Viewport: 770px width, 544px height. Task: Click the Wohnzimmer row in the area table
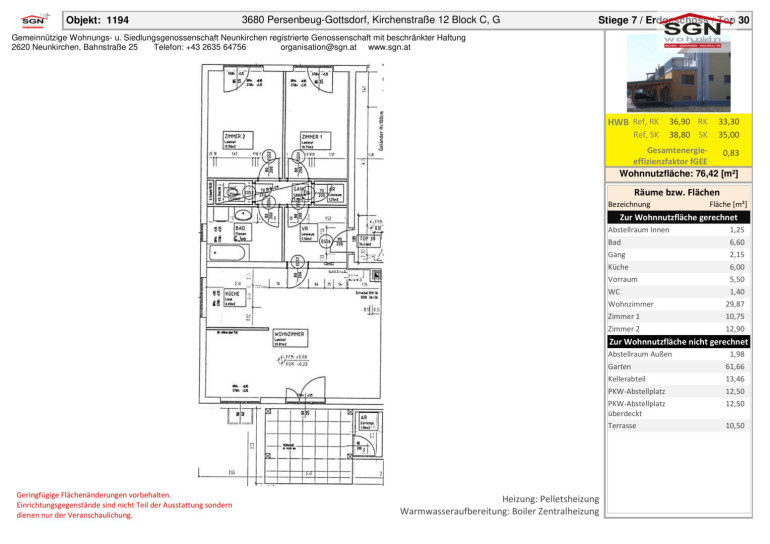coord(677,304)
